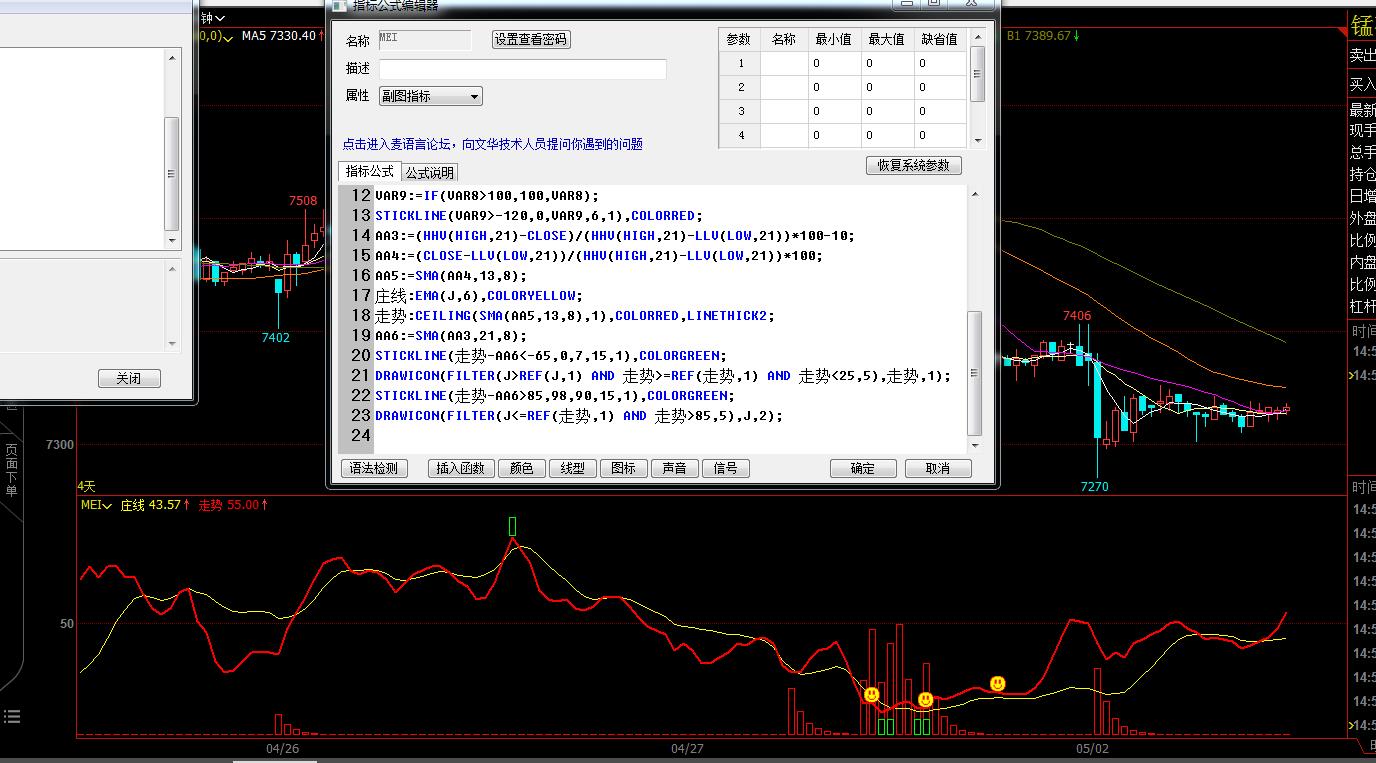Click the green bar marker above the red line peak
The height and width of the screenshot is (763, 1376).
click(x=513, y=526)
